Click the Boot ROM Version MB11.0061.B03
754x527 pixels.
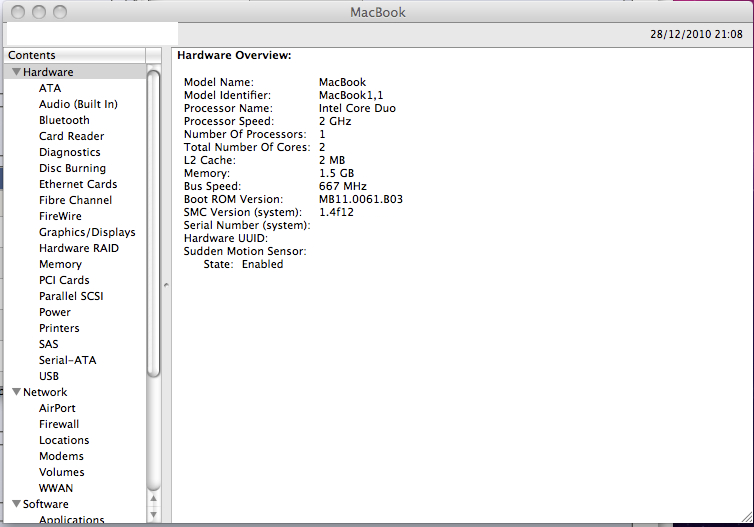[361, 199]
